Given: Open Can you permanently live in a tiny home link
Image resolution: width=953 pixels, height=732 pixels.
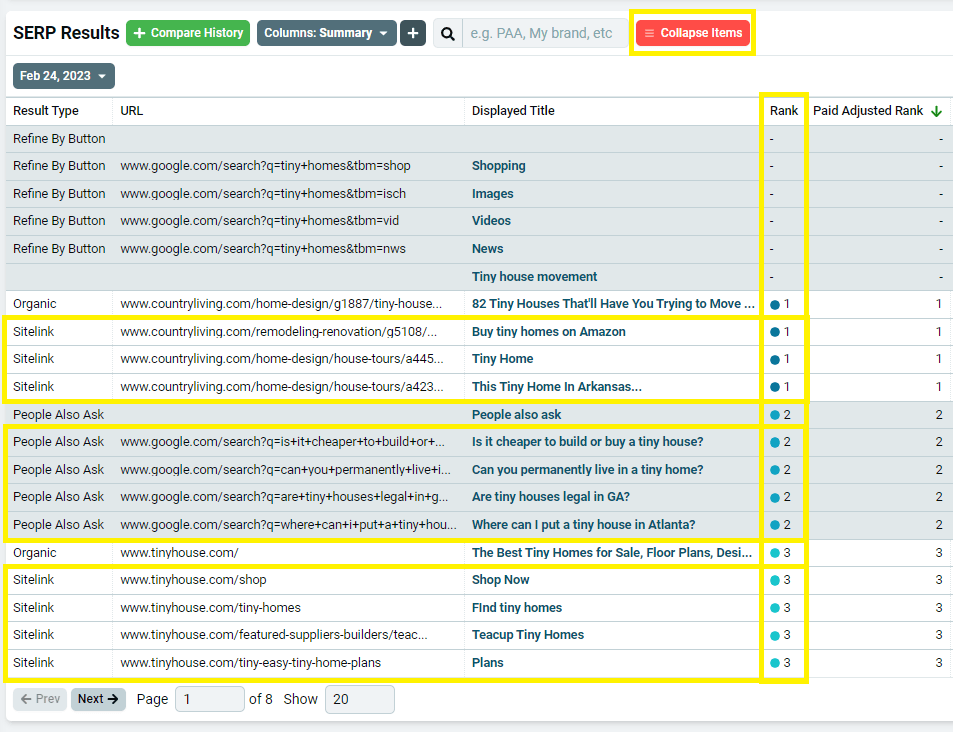Looking at the screenshot, I should tap(587, 470).
